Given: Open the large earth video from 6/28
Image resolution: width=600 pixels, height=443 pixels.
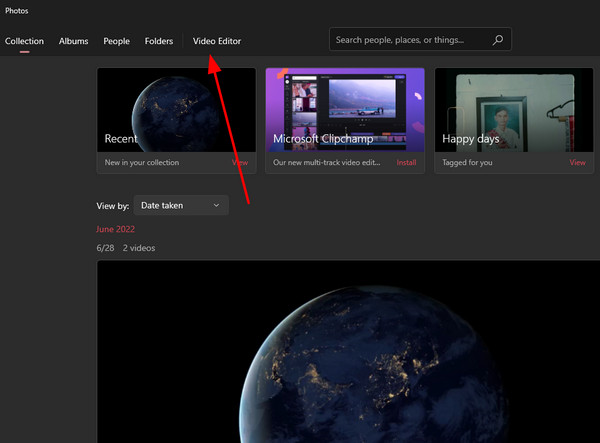Looking at the screenshot, I should pyautogui.click(x=348, y=352).
